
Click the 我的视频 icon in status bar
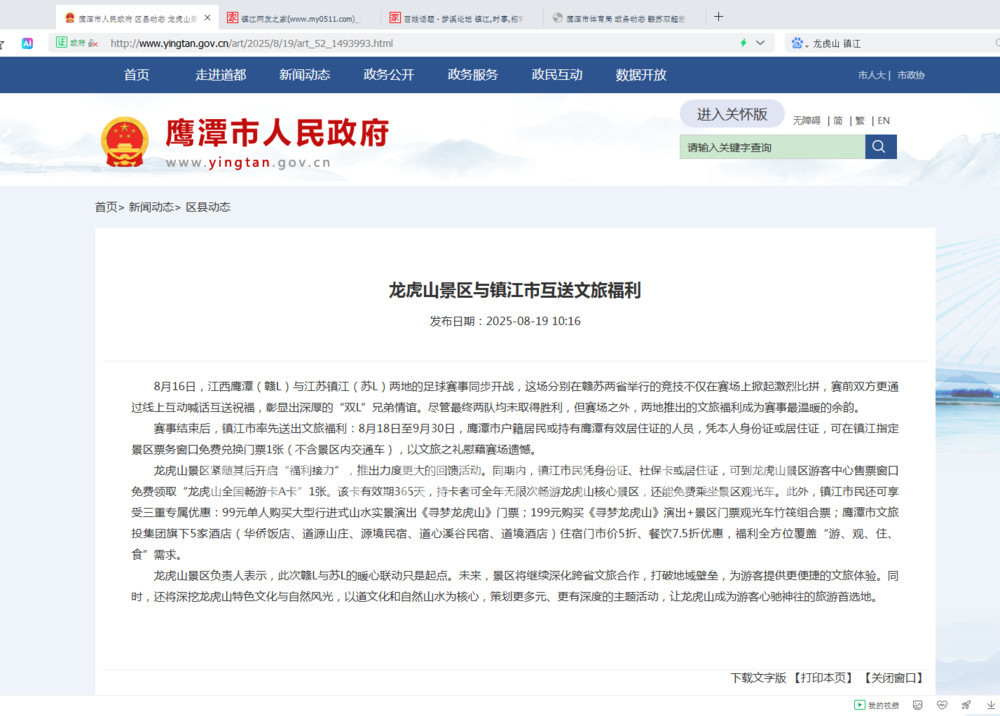click(859, 706)
